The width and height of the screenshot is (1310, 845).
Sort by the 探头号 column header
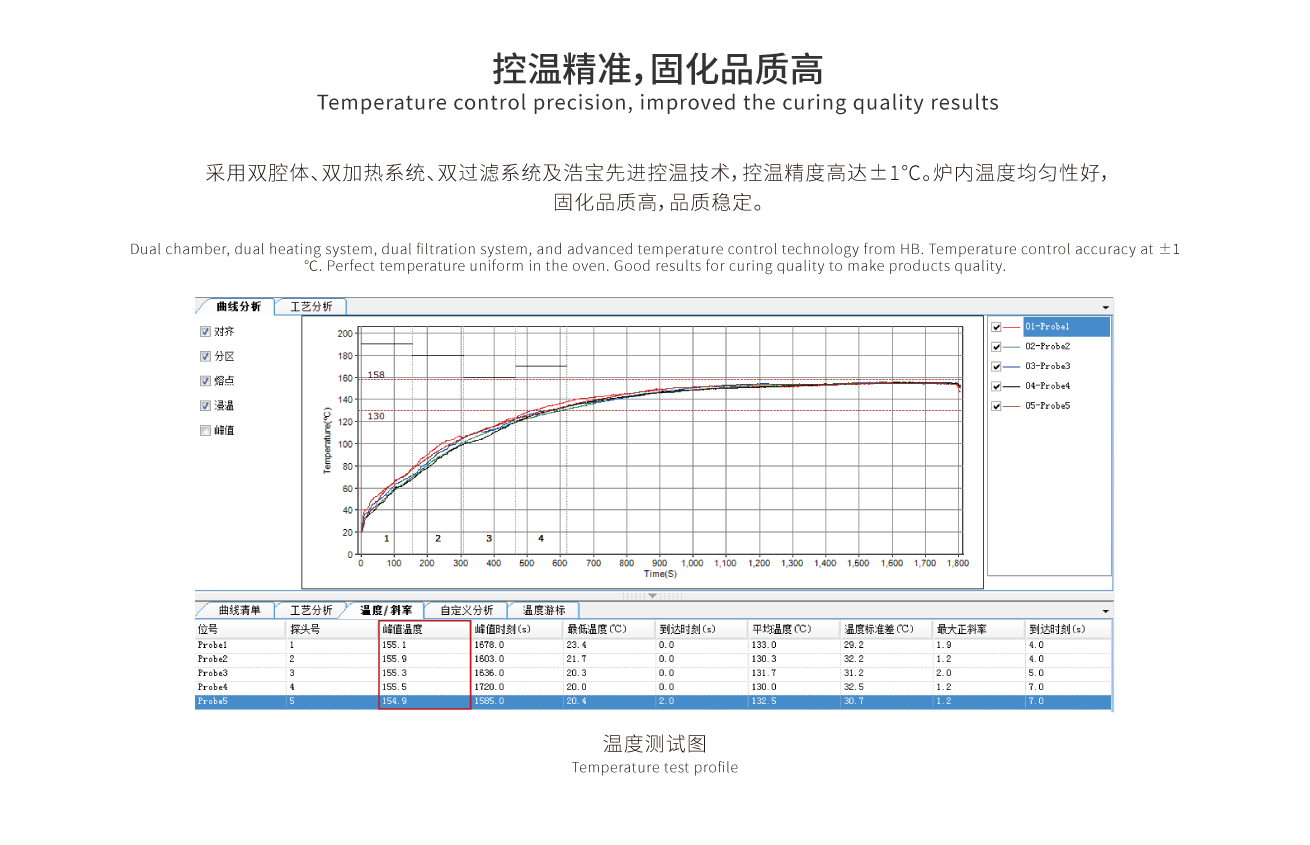[333, 630]
